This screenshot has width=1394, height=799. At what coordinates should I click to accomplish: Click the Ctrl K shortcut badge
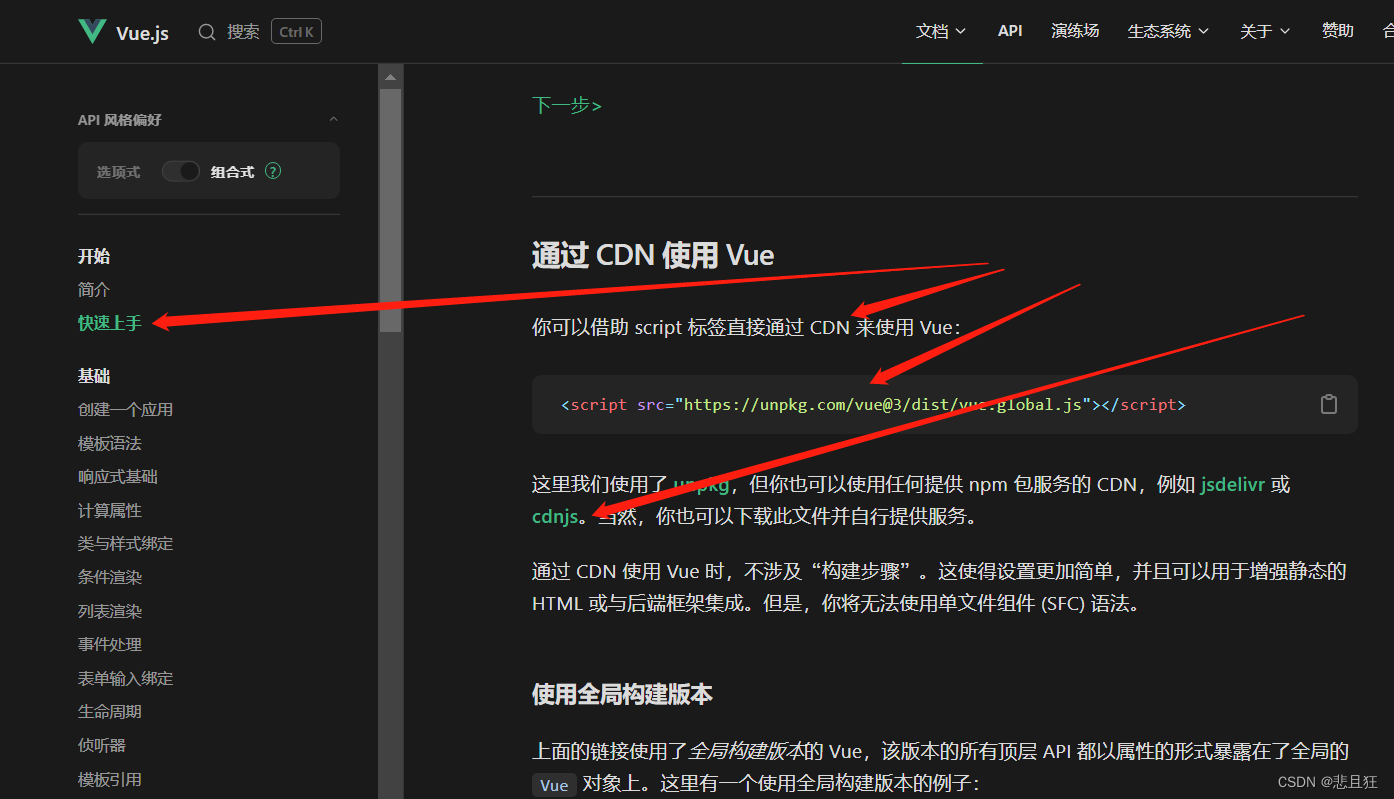(x=296, y=32)
